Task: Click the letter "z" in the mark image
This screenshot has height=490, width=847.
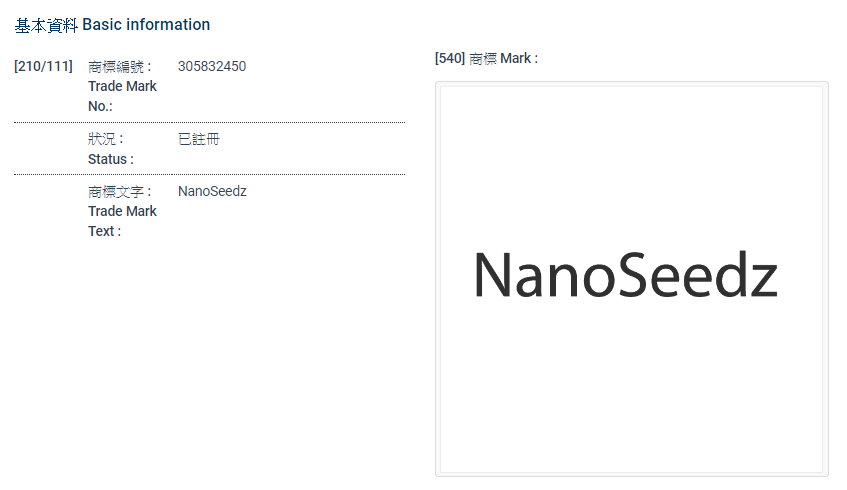Action: point(764,282)
